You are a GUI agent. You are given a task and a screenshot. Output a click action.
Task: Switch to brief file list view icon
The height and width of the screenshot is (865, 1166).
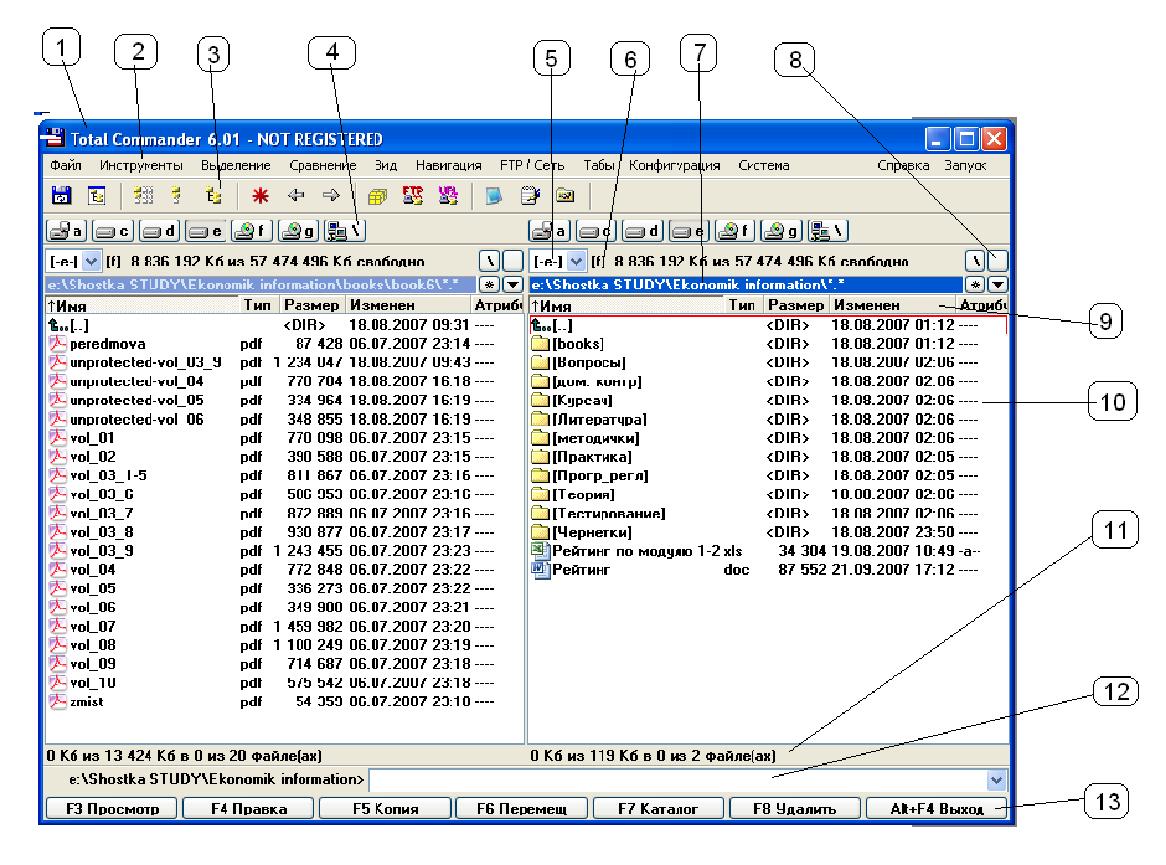[143, 196]
